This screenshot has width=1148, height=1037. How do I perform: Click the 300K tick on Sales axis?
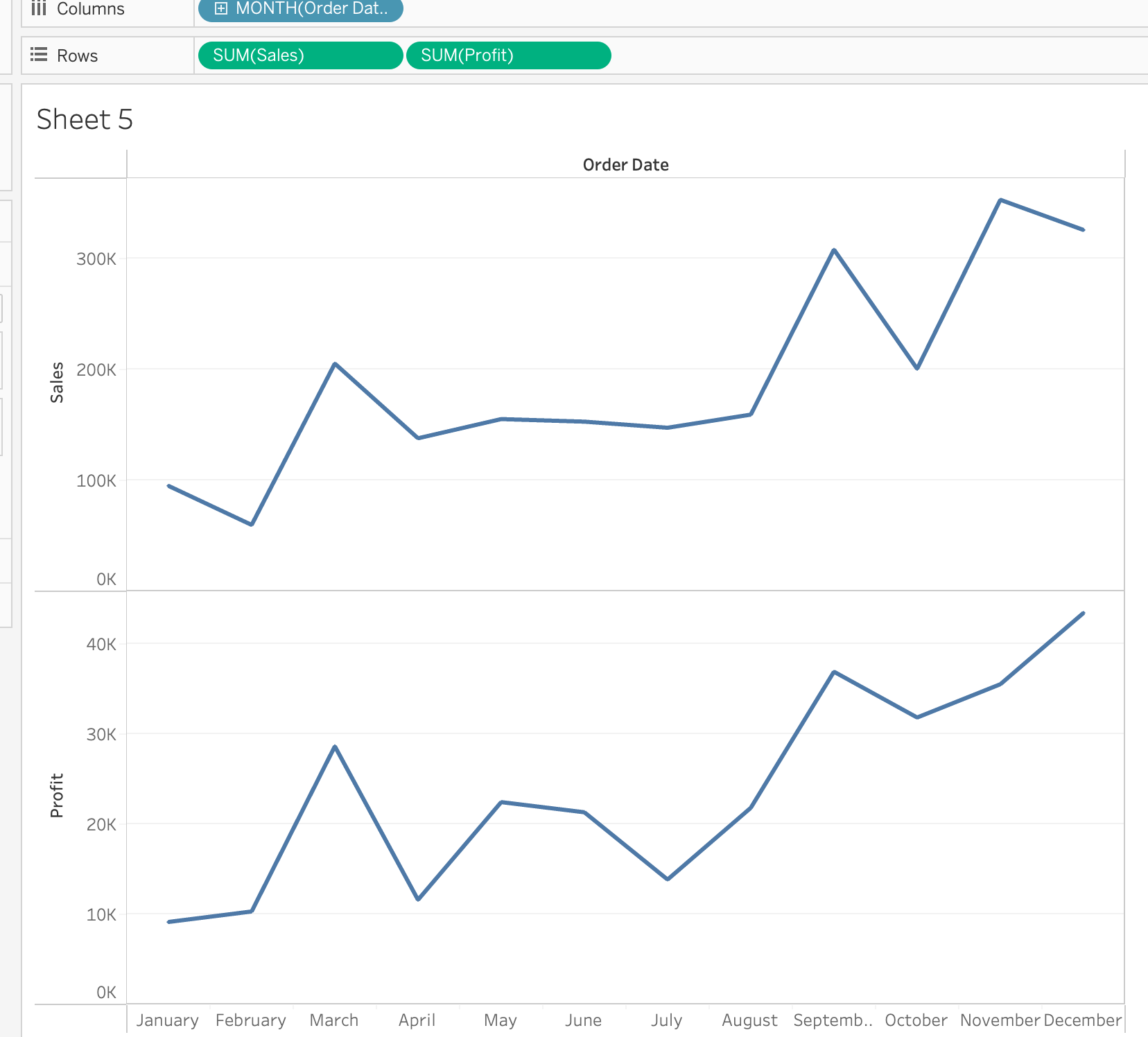96,259
